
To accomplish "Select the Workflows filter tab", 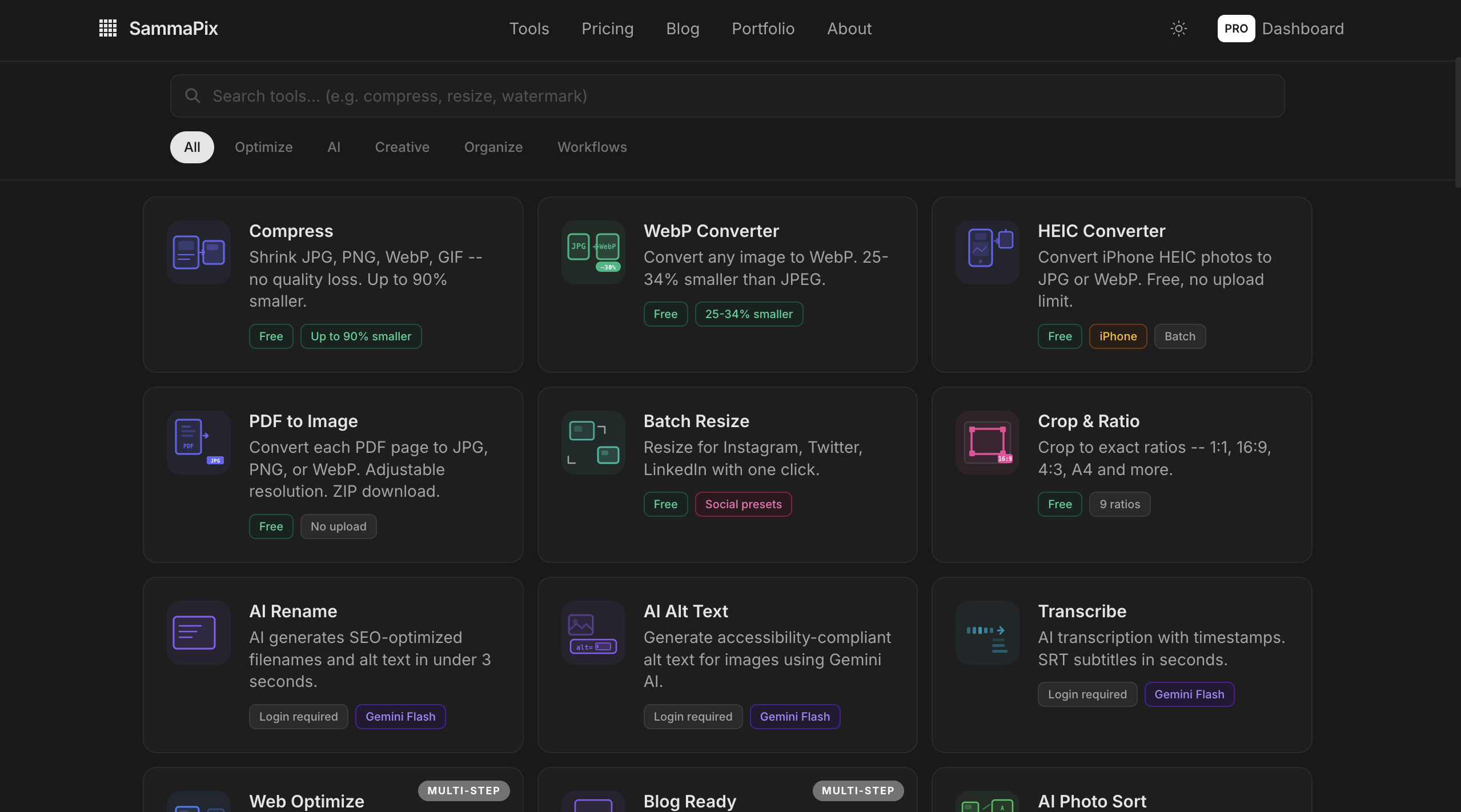I will click(592, 147).
